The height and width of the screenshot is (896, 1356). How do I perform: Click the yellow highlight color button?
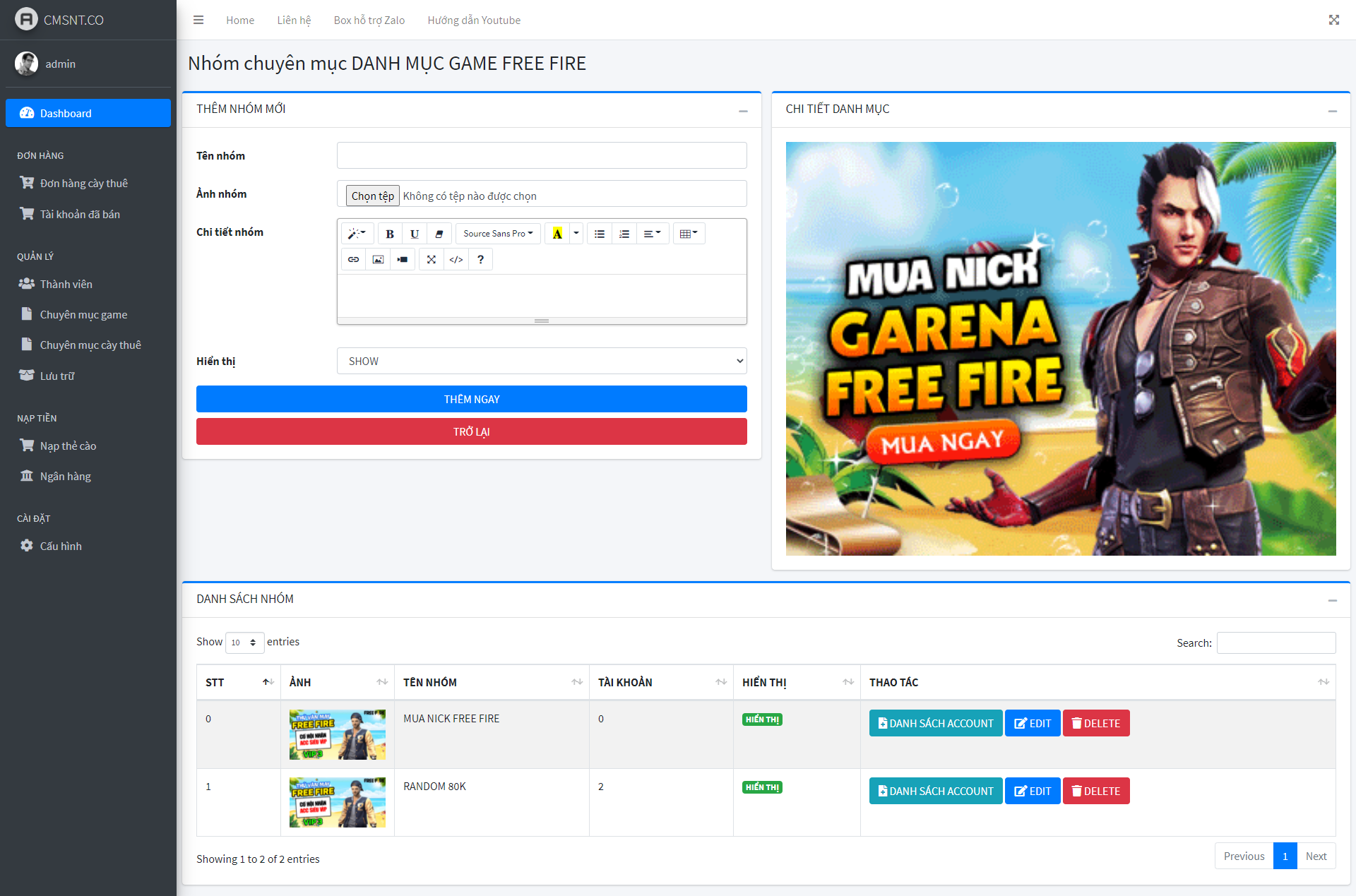[x=557, y=234]
